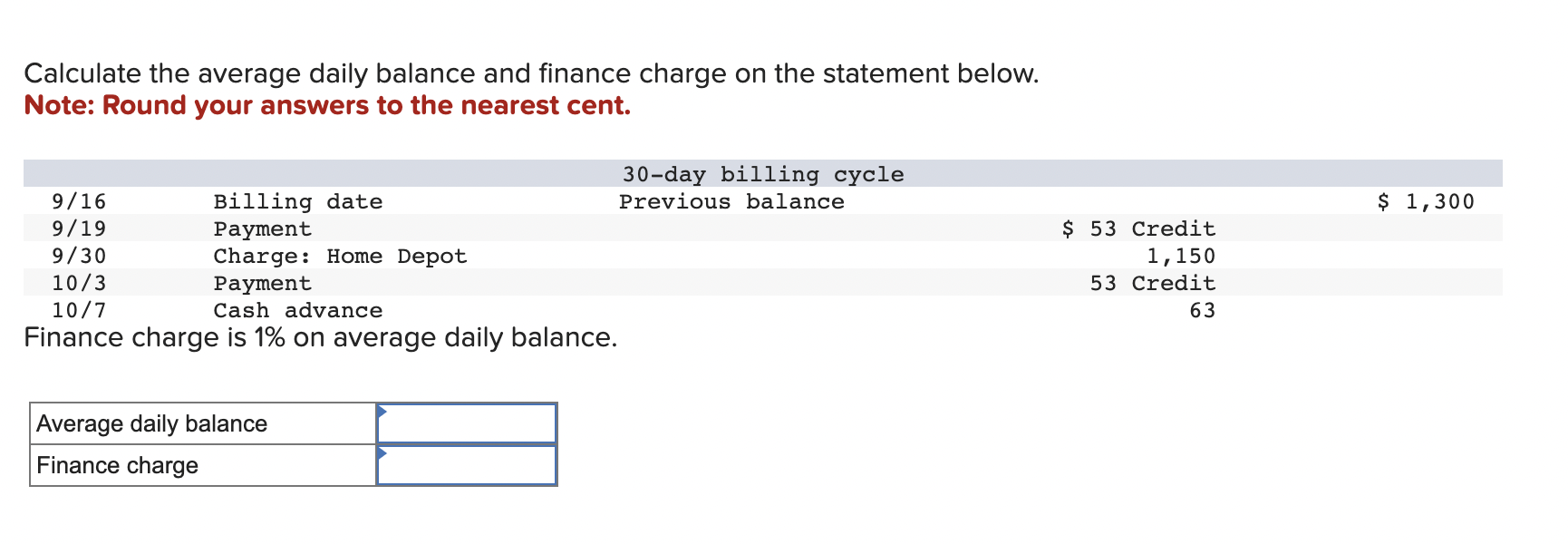Click the 30-day billing cycle header

point(762,174)
